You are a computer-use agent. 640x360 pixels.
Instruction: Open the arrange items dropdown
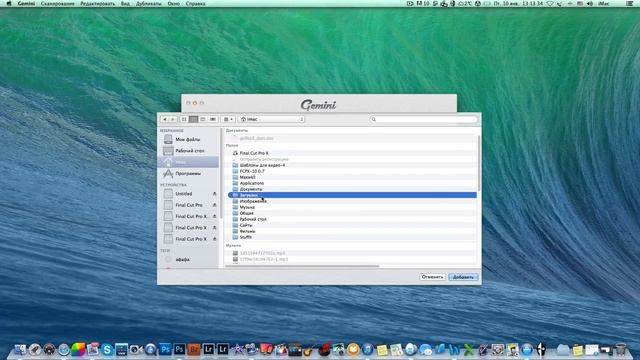(x=228, y=119)
